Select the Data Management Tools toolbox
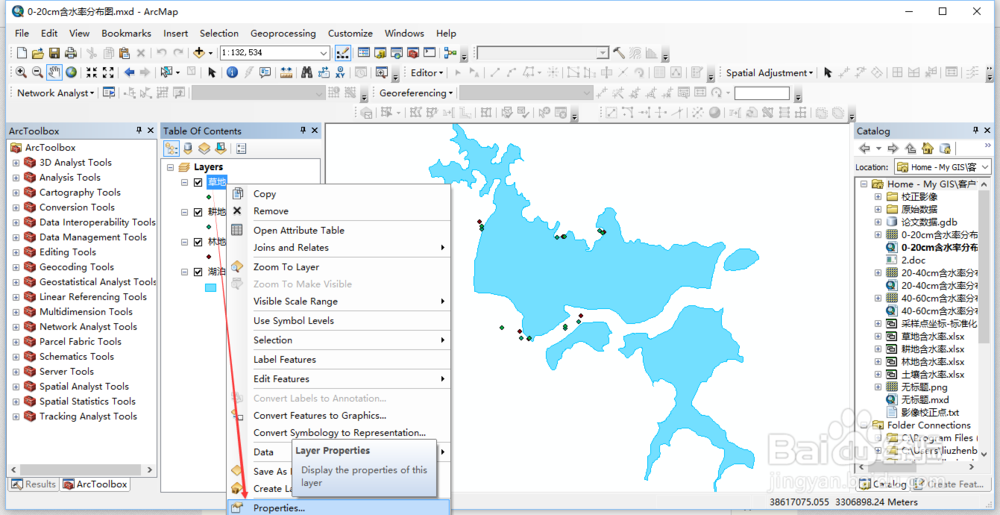This screenshot has width=1000, height=515. (92, 237)
